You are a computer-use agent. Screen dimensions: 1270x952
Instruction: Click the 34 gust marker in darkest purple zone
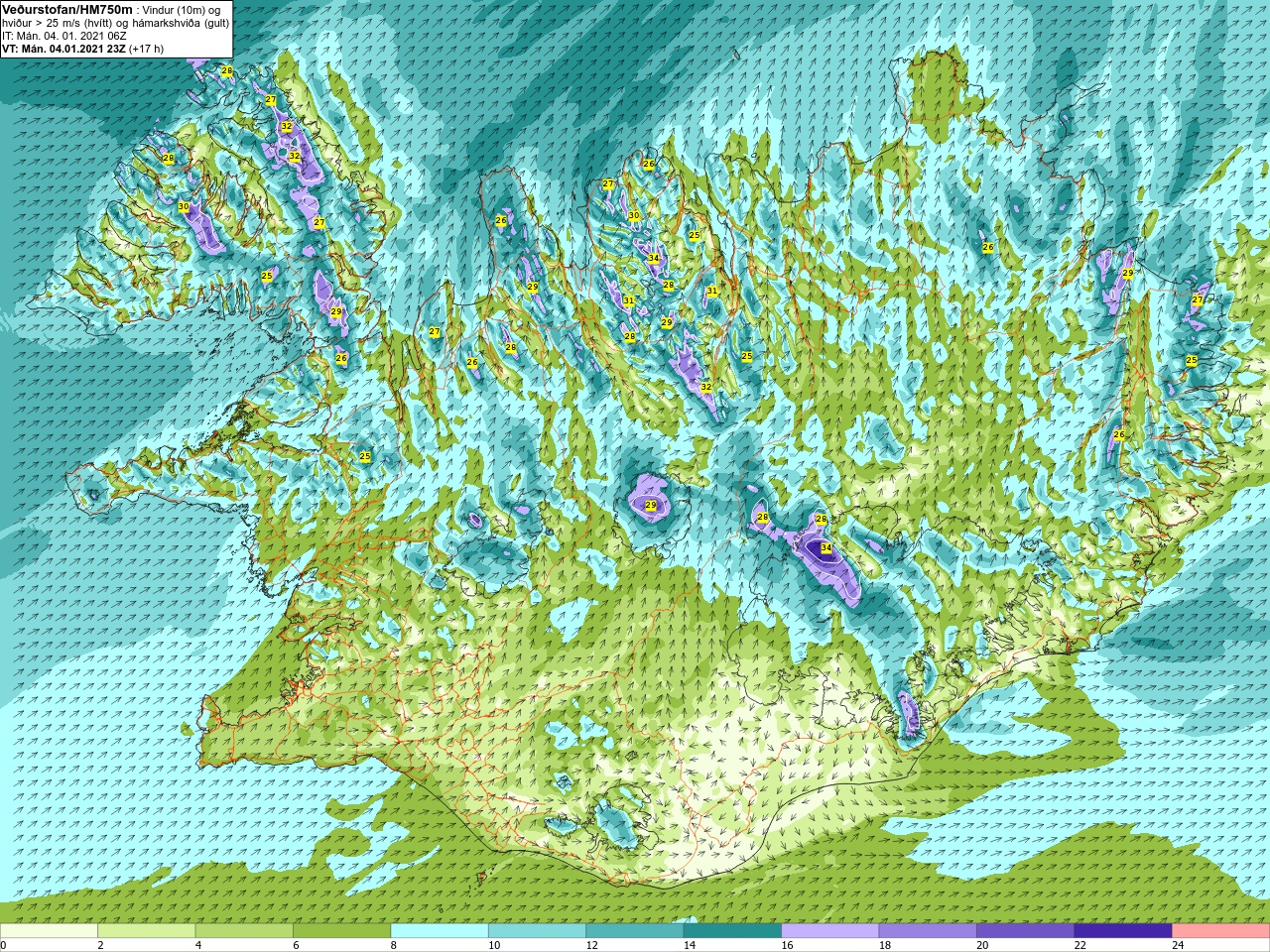[x=826, y=547]
